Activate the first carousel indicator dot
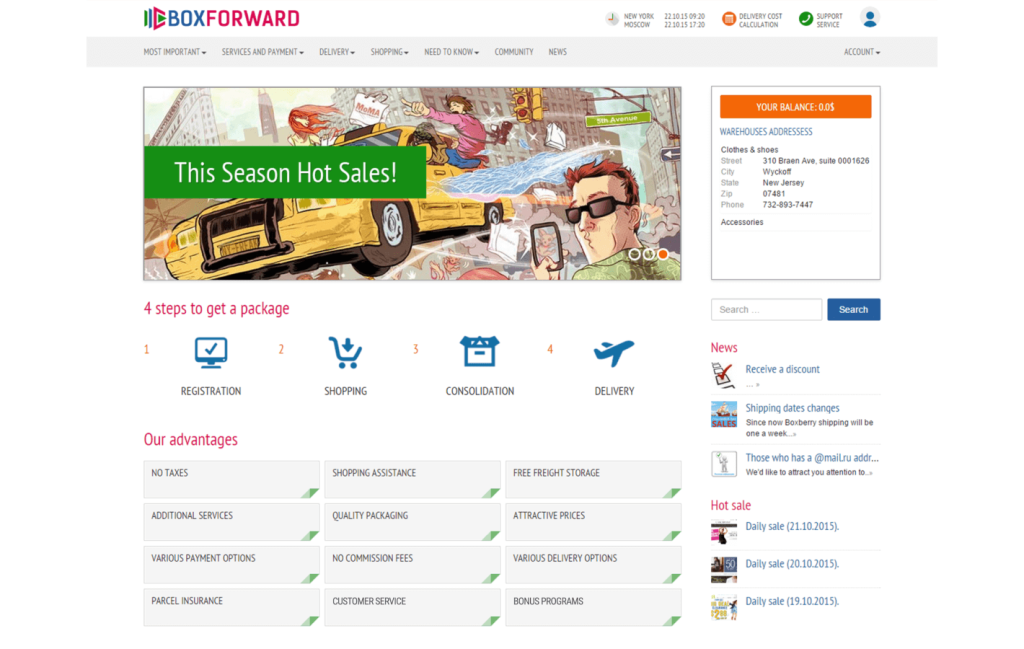 coord(634,255)
